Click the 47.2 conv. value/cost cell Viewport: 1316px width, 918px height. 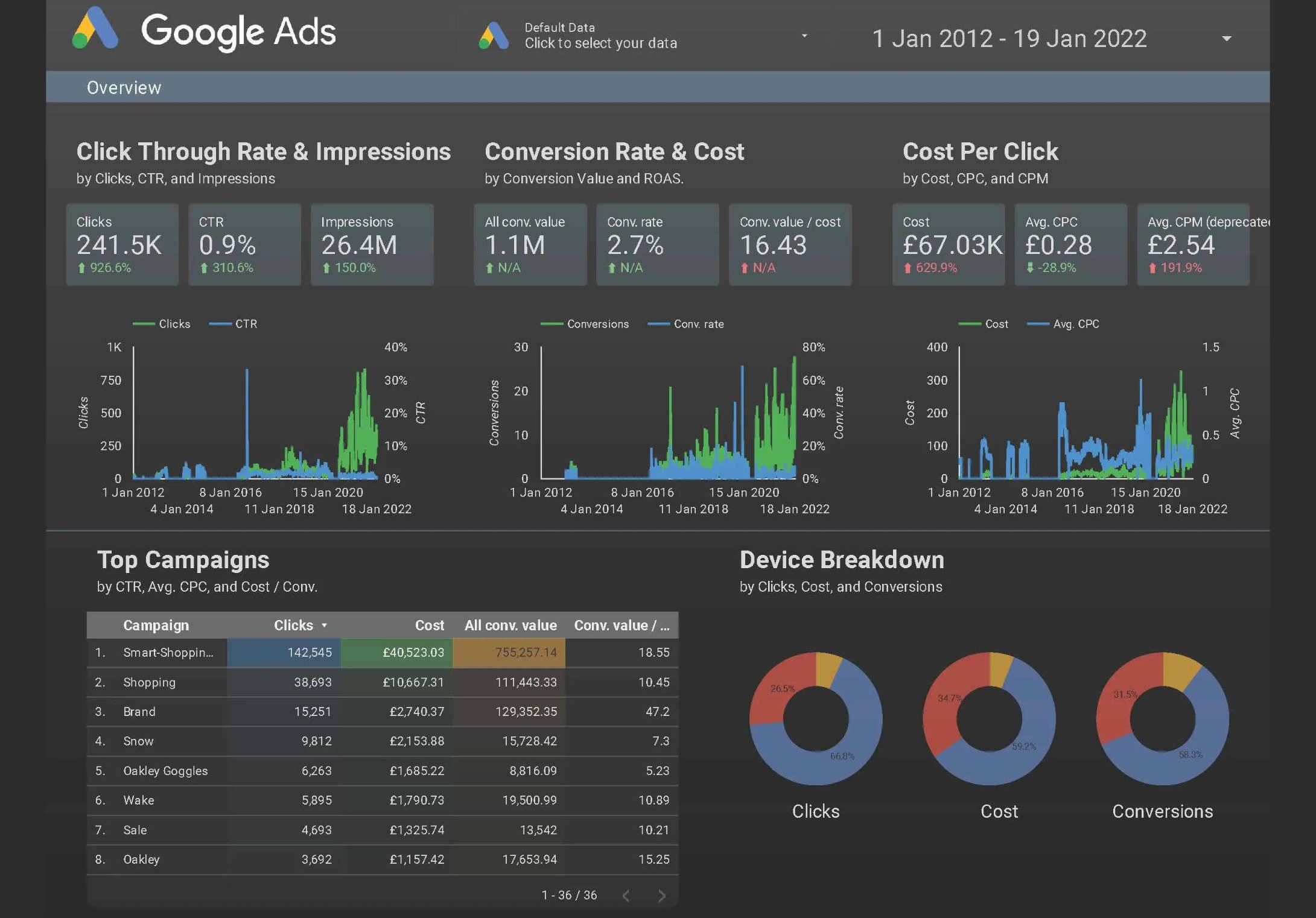pos(622,712)
